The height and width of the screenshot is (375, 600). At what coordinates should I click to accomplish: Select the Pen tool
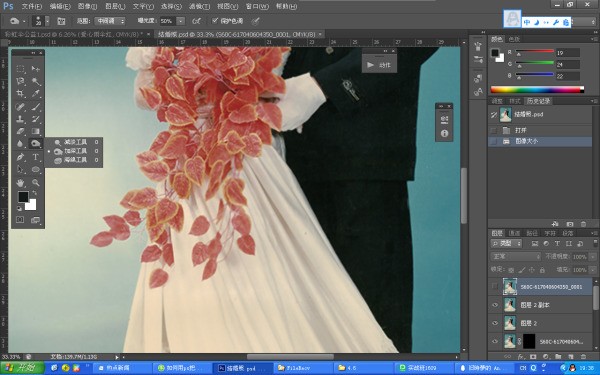click(20, 157)
